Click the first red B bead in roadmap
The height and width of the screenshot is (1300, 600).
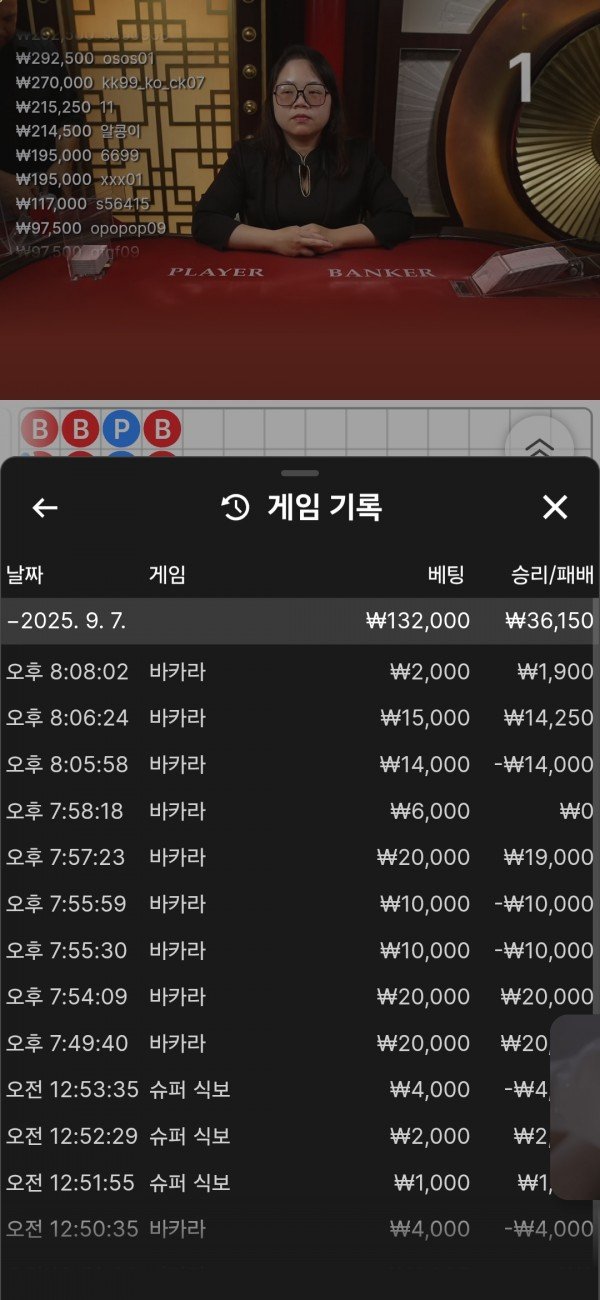(x=40, y=431)
